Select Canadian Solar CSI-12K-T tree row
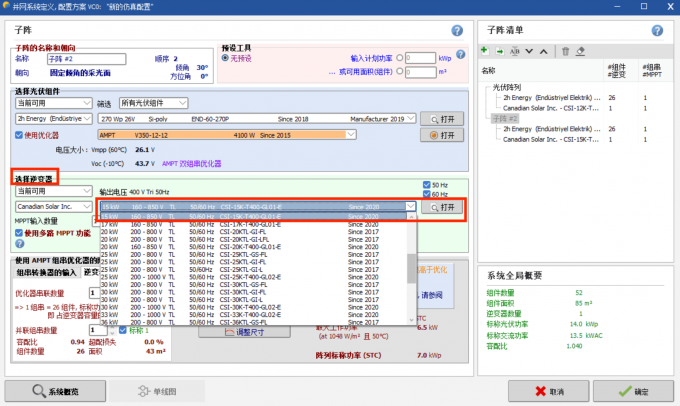The width and height of the screenshot is (680, 406). coord(551,108)
